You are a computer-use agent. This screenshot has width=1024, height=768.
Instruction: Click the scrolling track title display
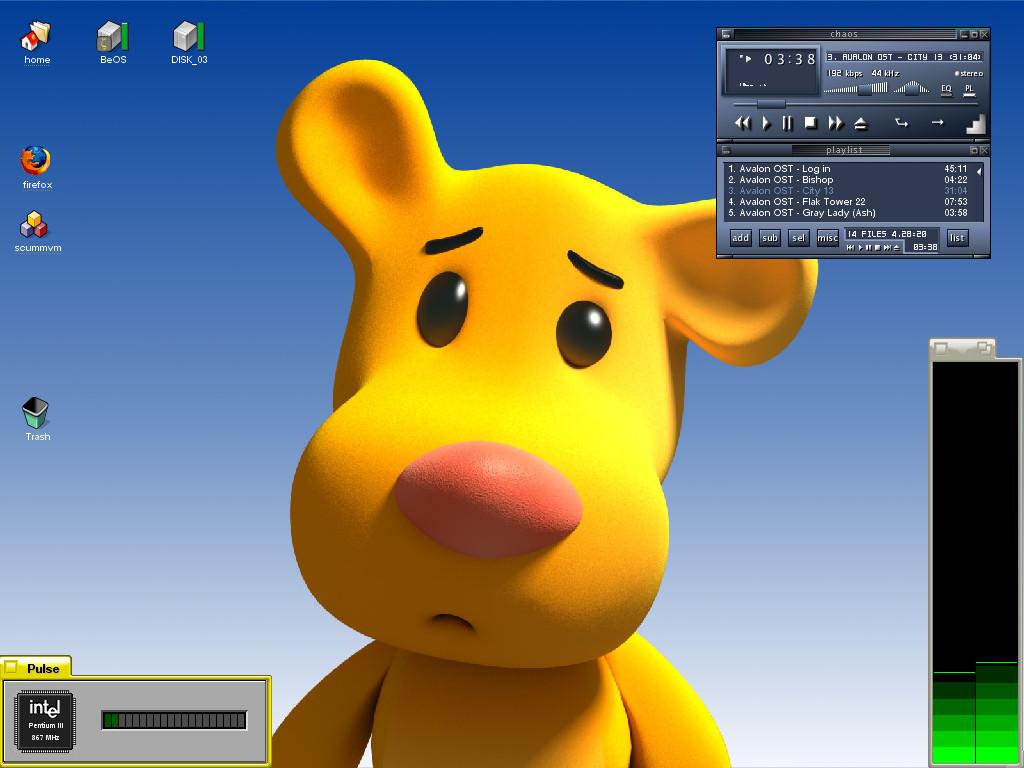tap(904, 57)
